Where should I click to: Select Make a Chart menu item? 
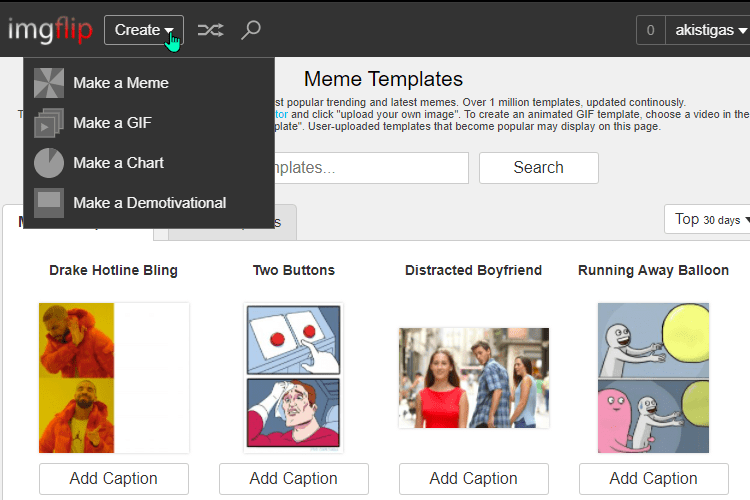149,163
